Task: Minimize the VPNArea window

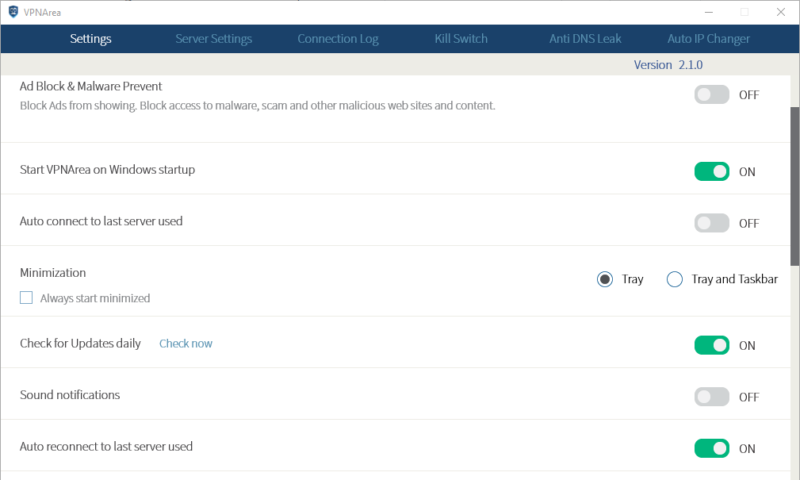Action: [x=708, y=12]
